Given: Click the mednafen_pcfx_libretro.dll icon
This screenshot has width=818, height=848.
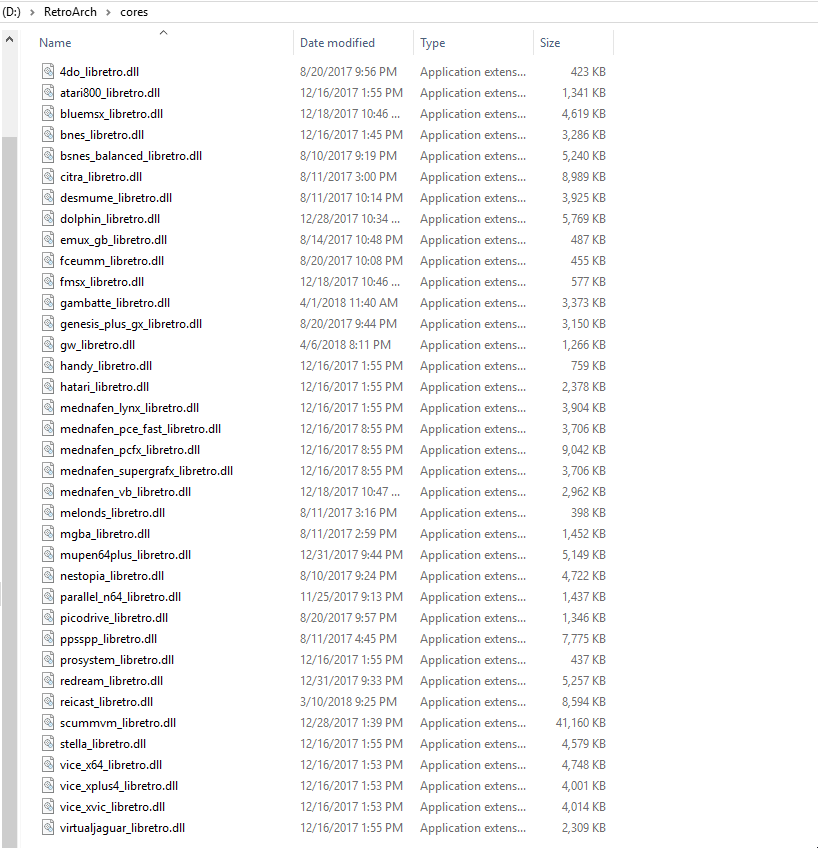Looking at the screenshot, I should pos(48,450).
